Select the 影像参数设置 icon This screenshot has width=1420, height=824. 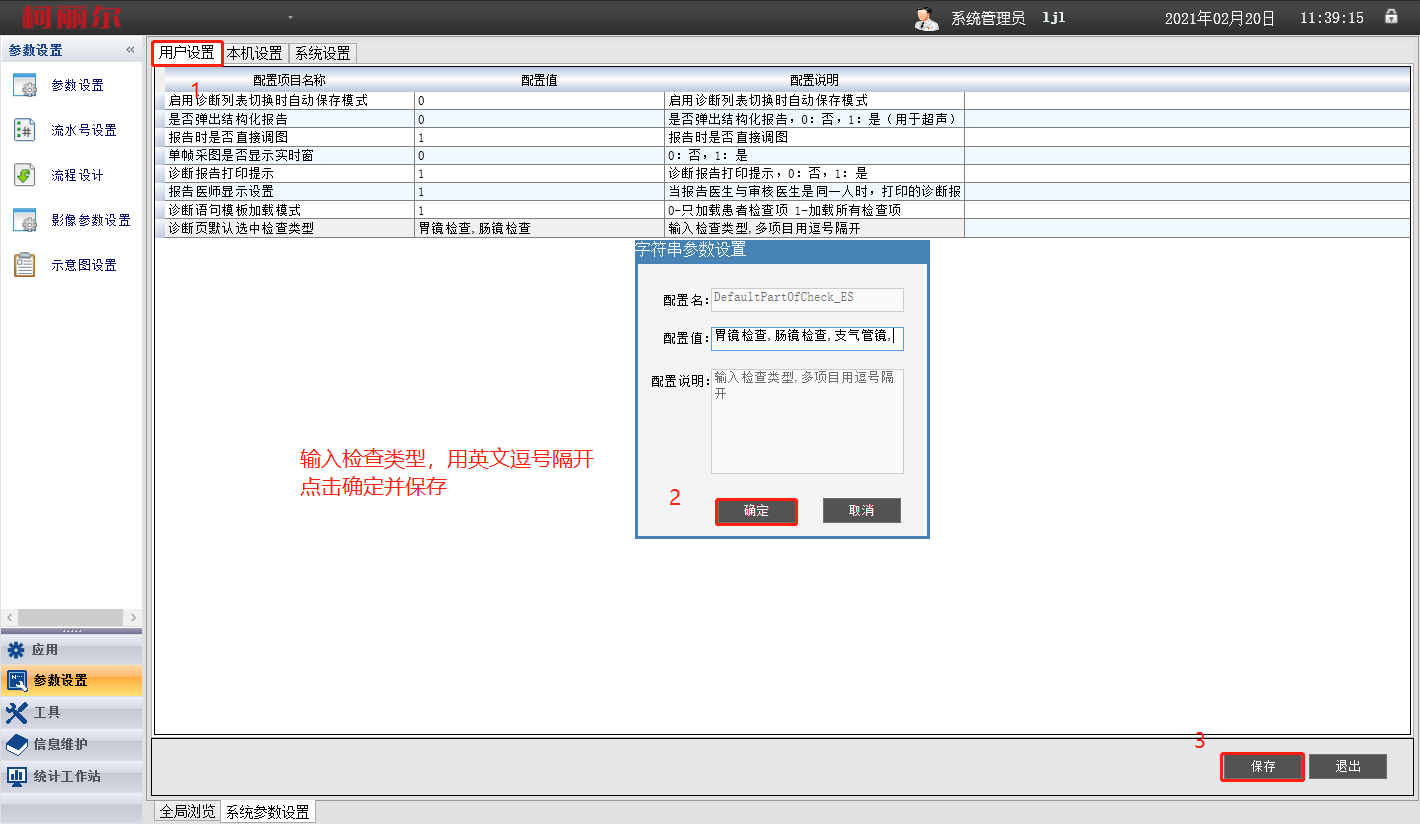click(25, 221)
